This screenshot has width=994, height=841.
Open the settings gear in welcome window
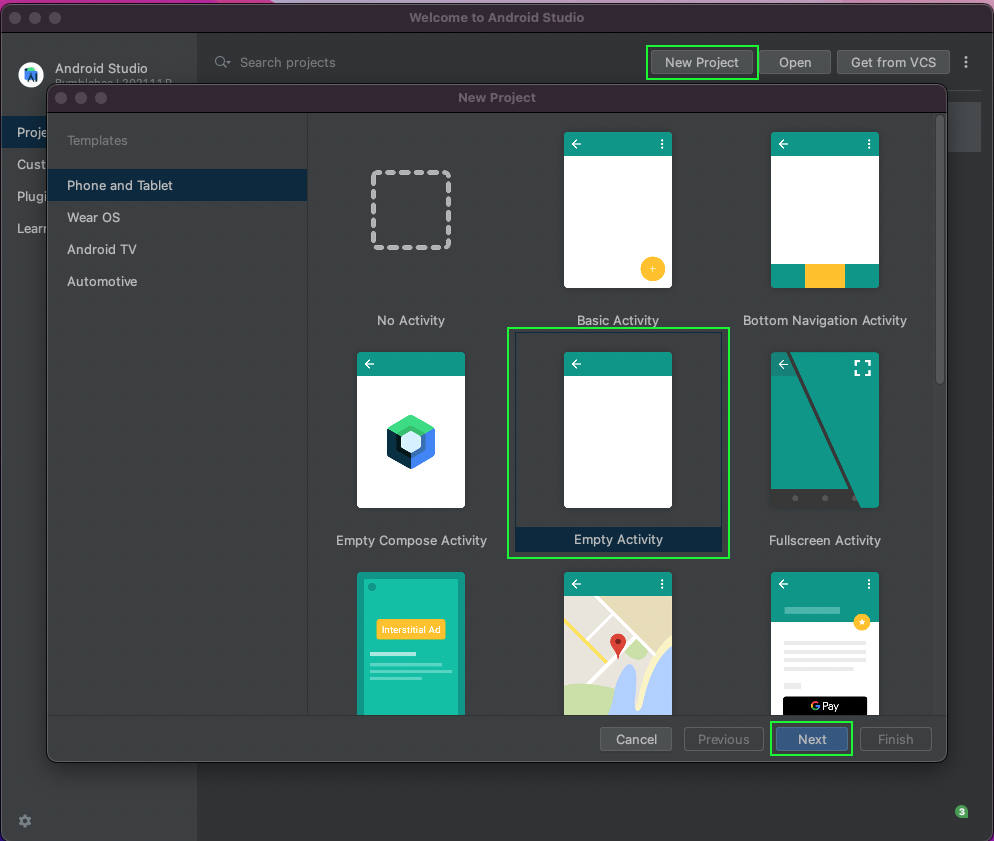(x=25, y=821)
